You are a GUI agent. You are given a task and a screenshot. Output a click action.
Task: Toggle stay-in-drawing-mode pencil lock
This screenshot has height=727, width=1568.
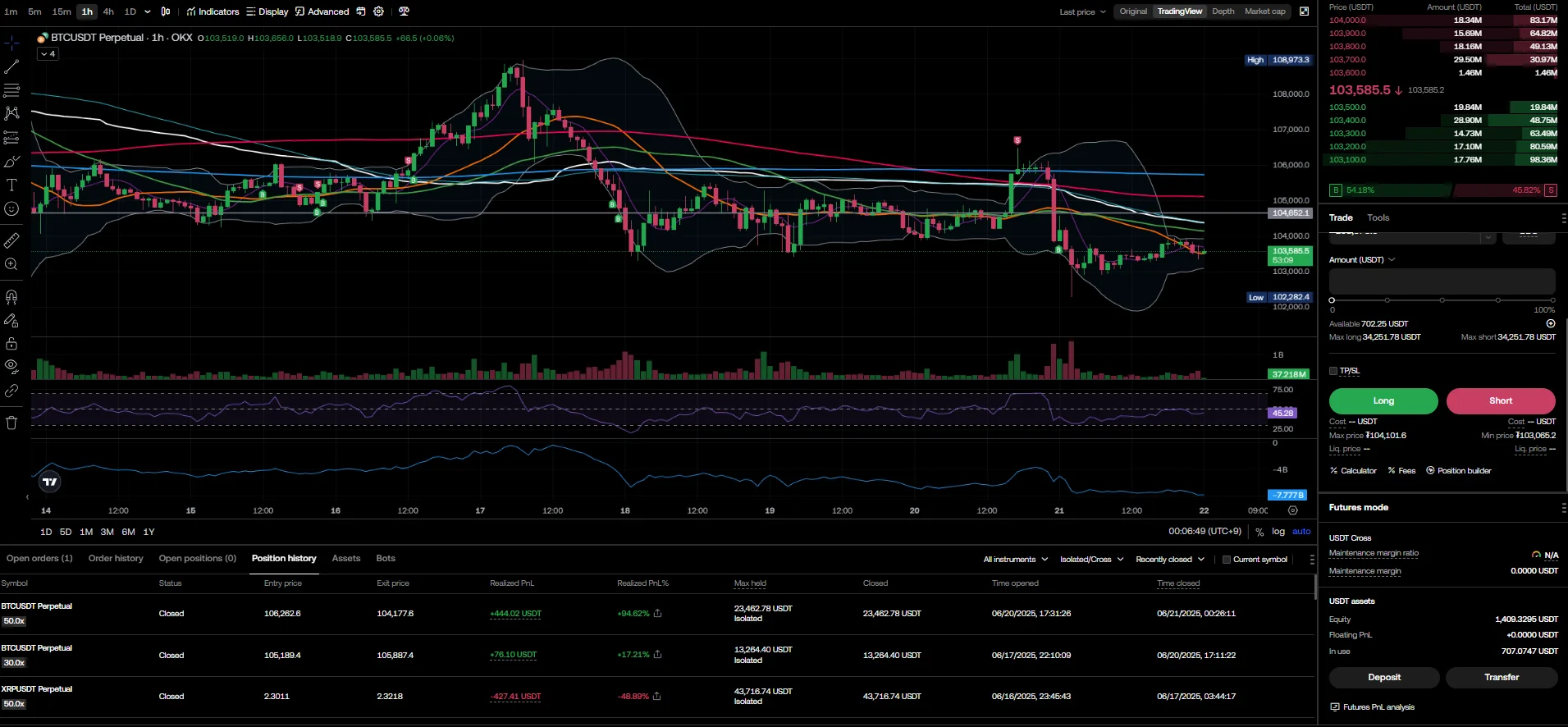click(11, 320)
